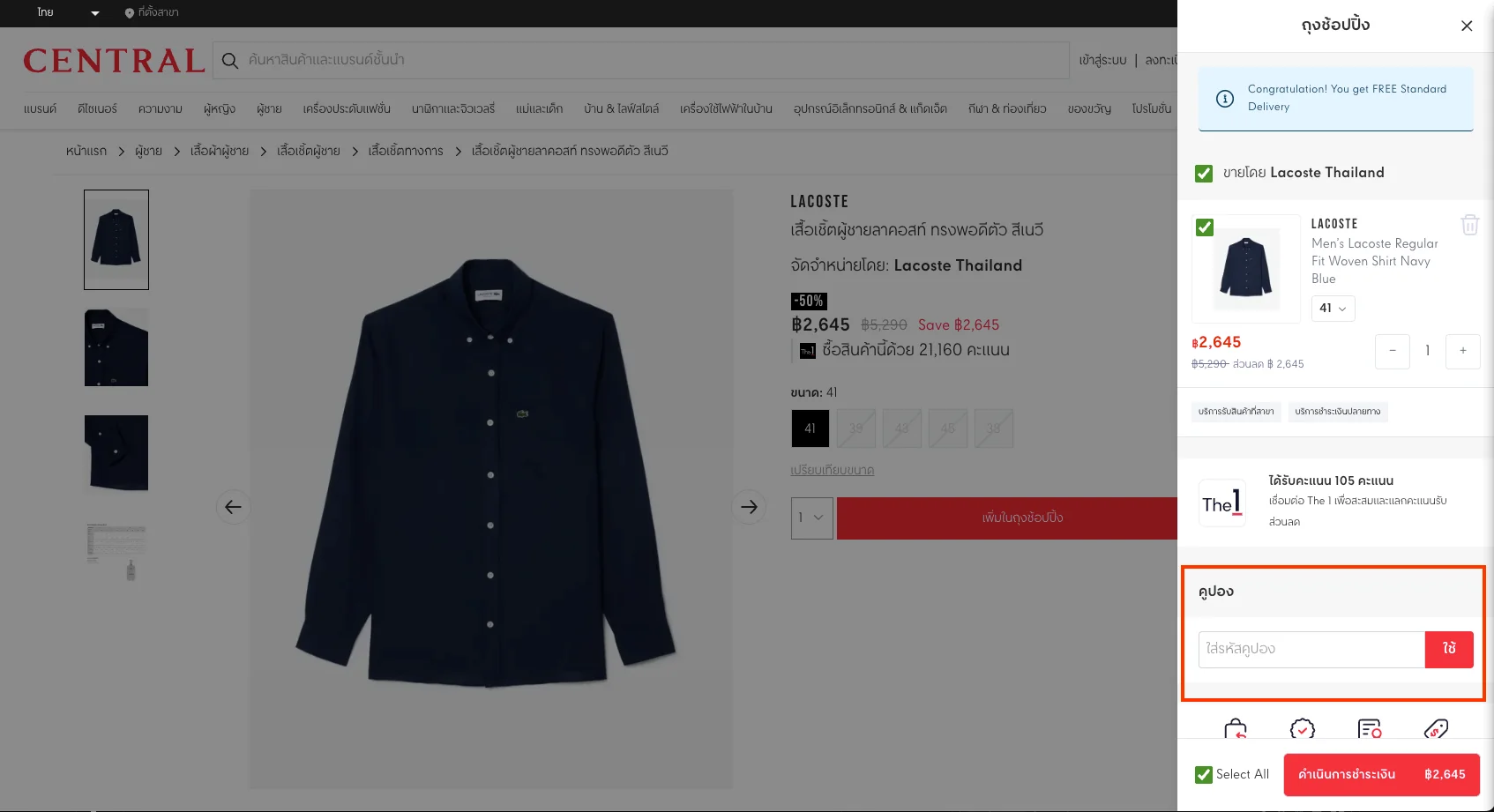The width and height of the screenshot is (1494, 812).
Task: Click the plus button to increase quantity
Action: pos(1462,351)
